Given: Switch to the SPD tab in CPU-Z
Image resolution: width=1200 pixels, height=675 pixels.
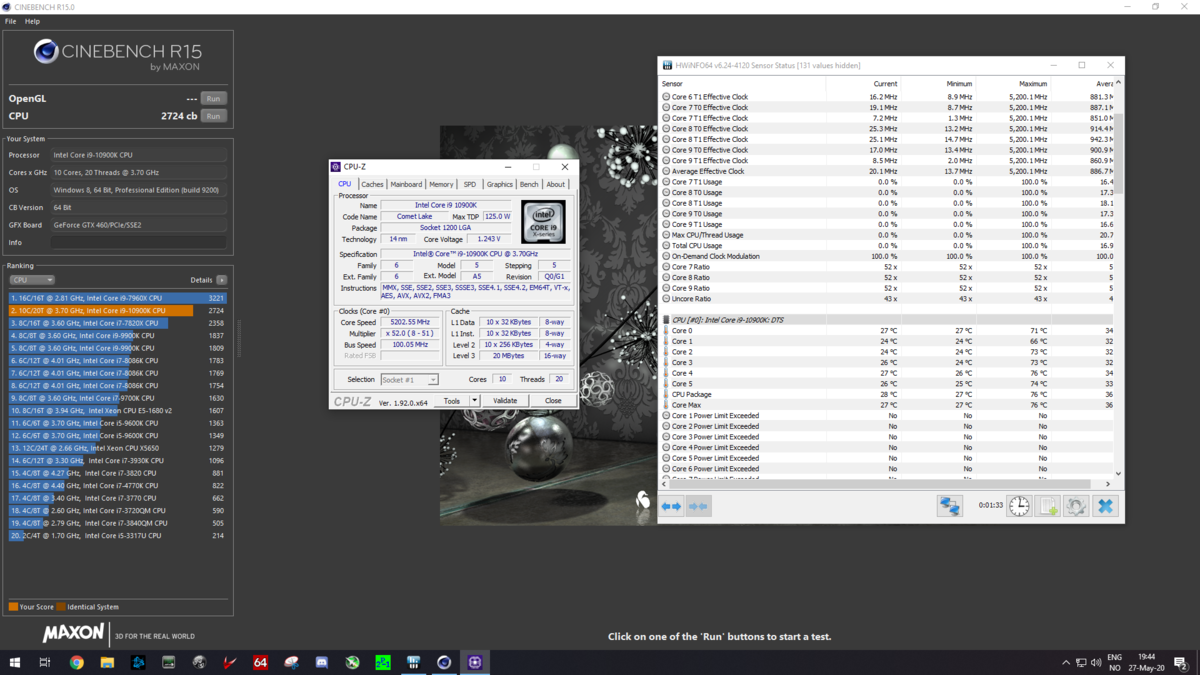Looking at the screenshot, I should 470,184.
